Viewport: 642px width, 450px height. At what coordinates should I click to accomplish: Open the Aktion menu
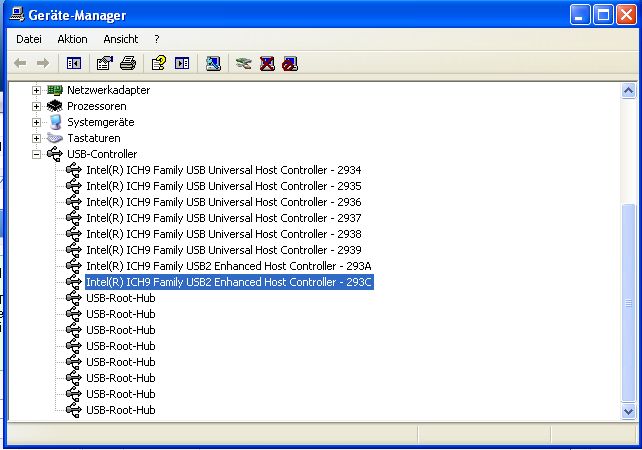(72, 39)
